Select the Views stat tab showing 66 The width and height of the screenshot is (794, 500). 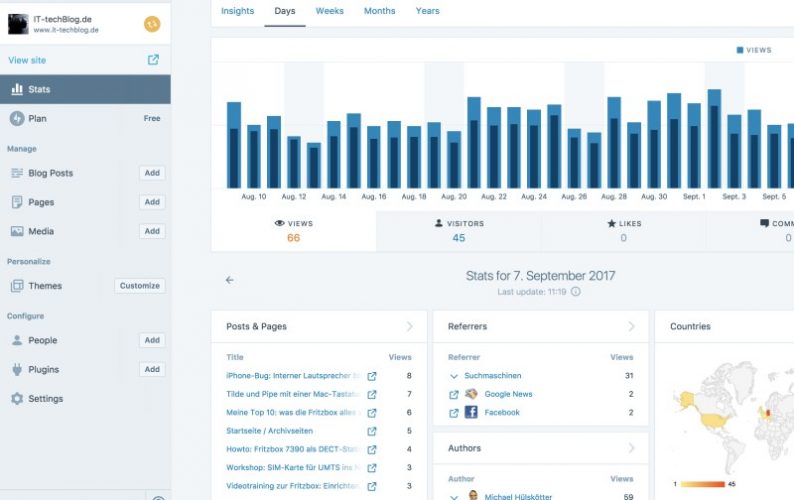point(294,230)
